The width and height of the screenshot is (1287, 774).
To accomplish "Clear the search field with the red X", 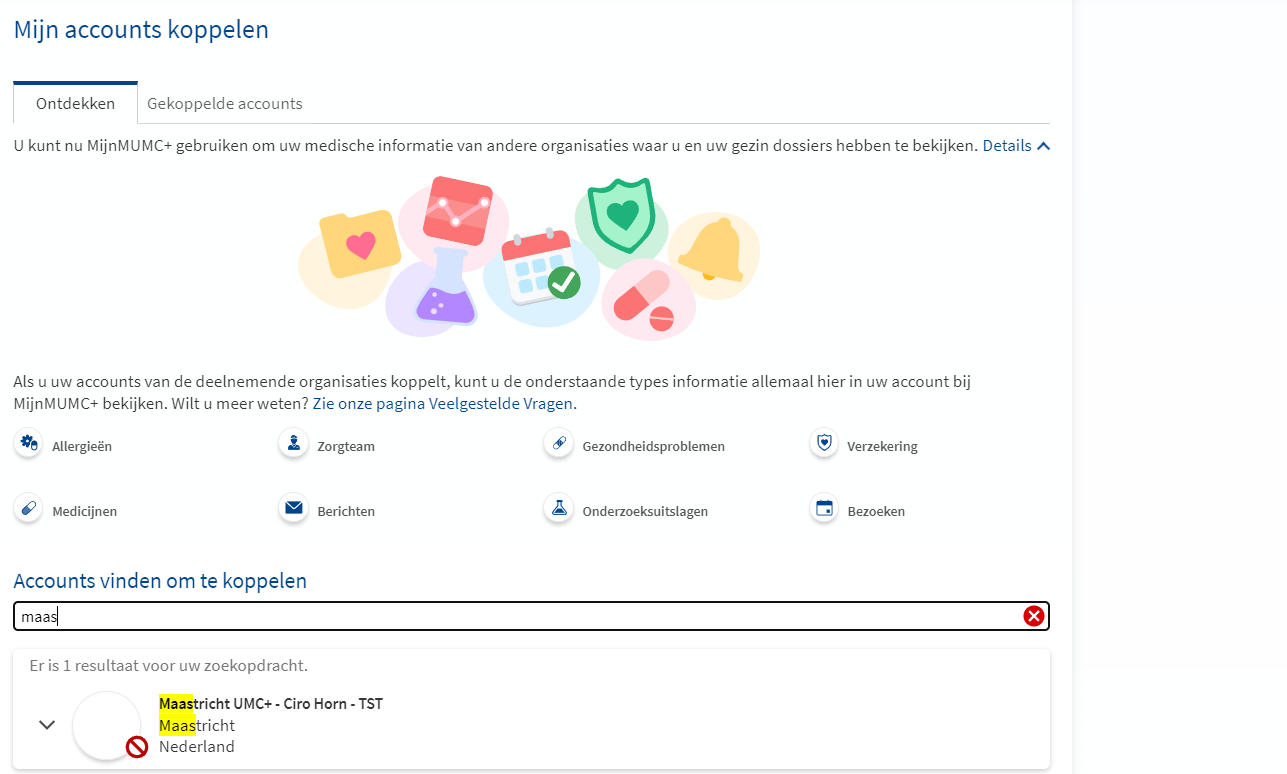I will click(1034, 616).
